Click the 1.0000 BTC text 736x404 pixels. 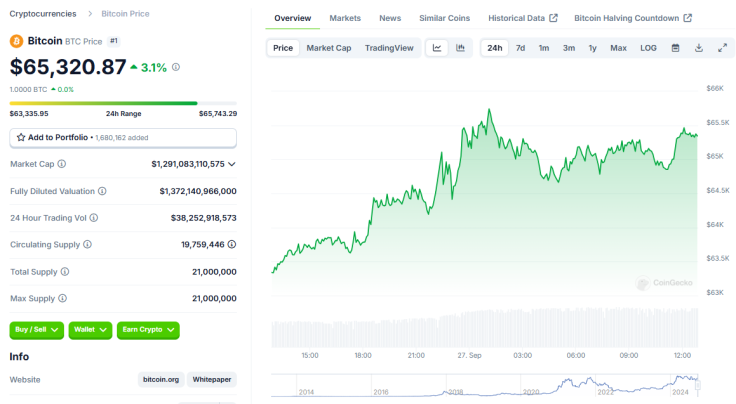pyautogui.click(x=29, y=89)
